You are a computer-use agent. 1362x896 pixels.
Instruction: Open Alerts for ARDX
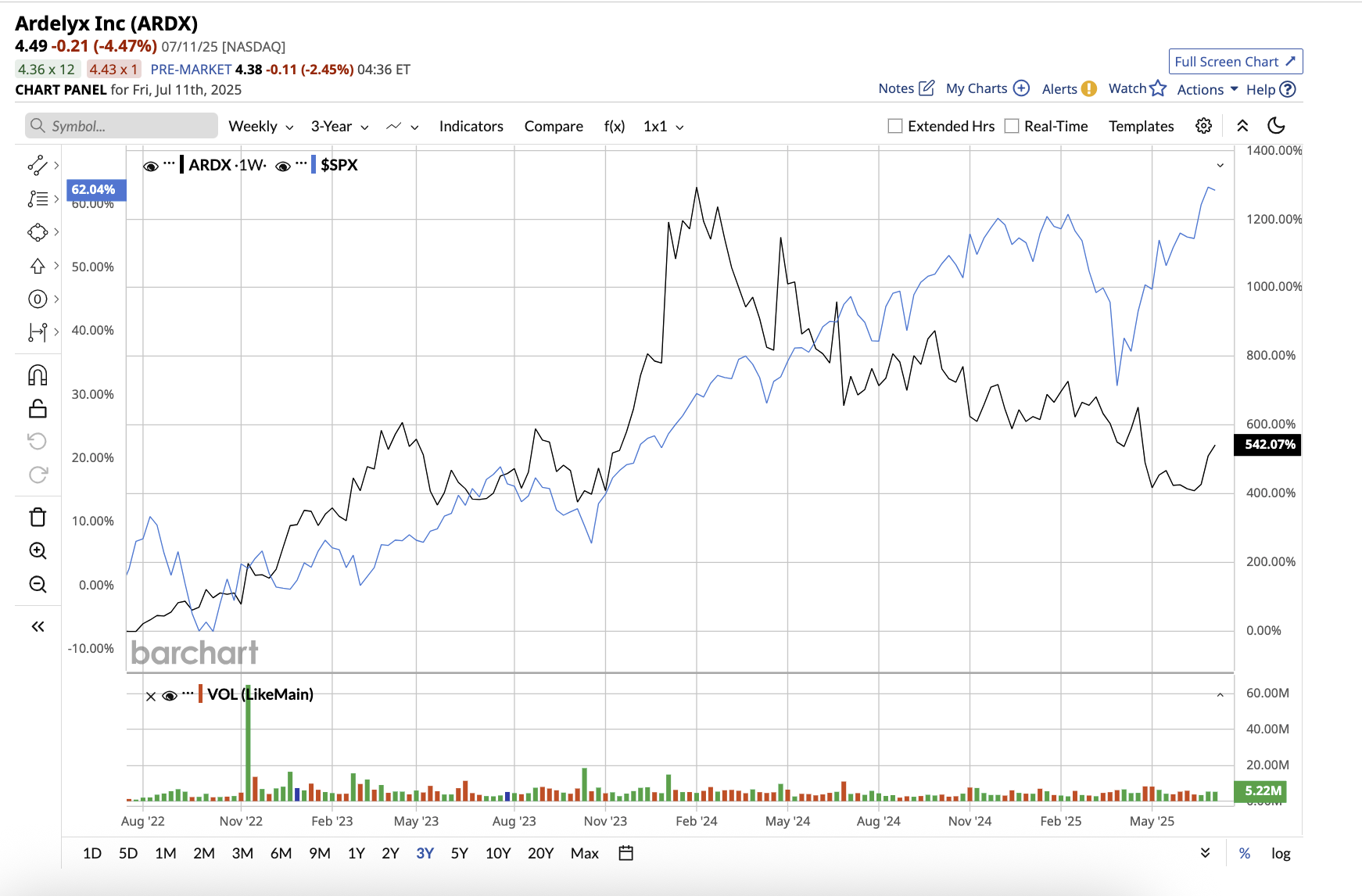pyautogui.click(x=1069, y=89)
